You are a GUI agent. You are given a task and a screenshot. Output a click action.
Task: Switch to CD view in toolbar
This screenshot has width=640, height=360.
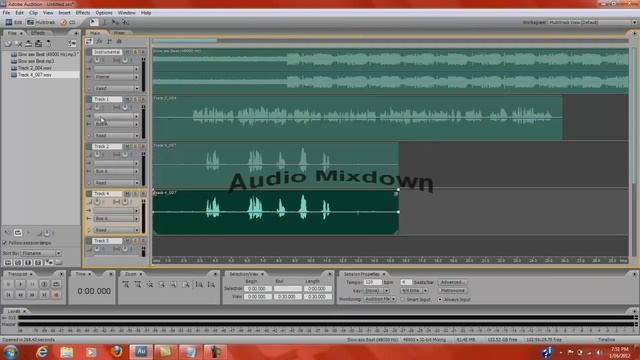68,22
